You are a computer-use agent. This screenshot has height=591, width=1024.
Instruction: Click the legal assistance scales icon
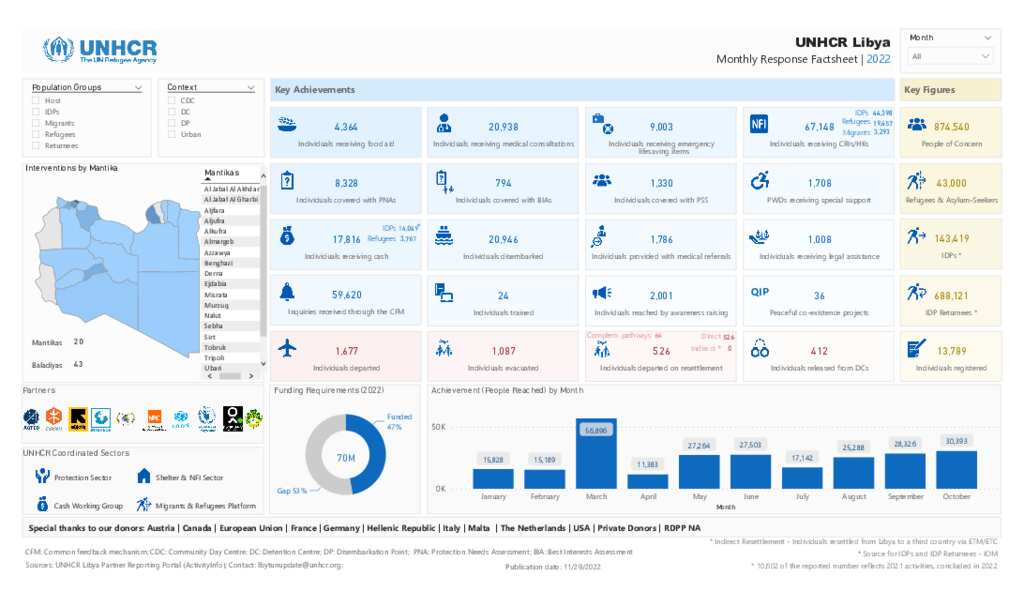[x=760, y=236]
